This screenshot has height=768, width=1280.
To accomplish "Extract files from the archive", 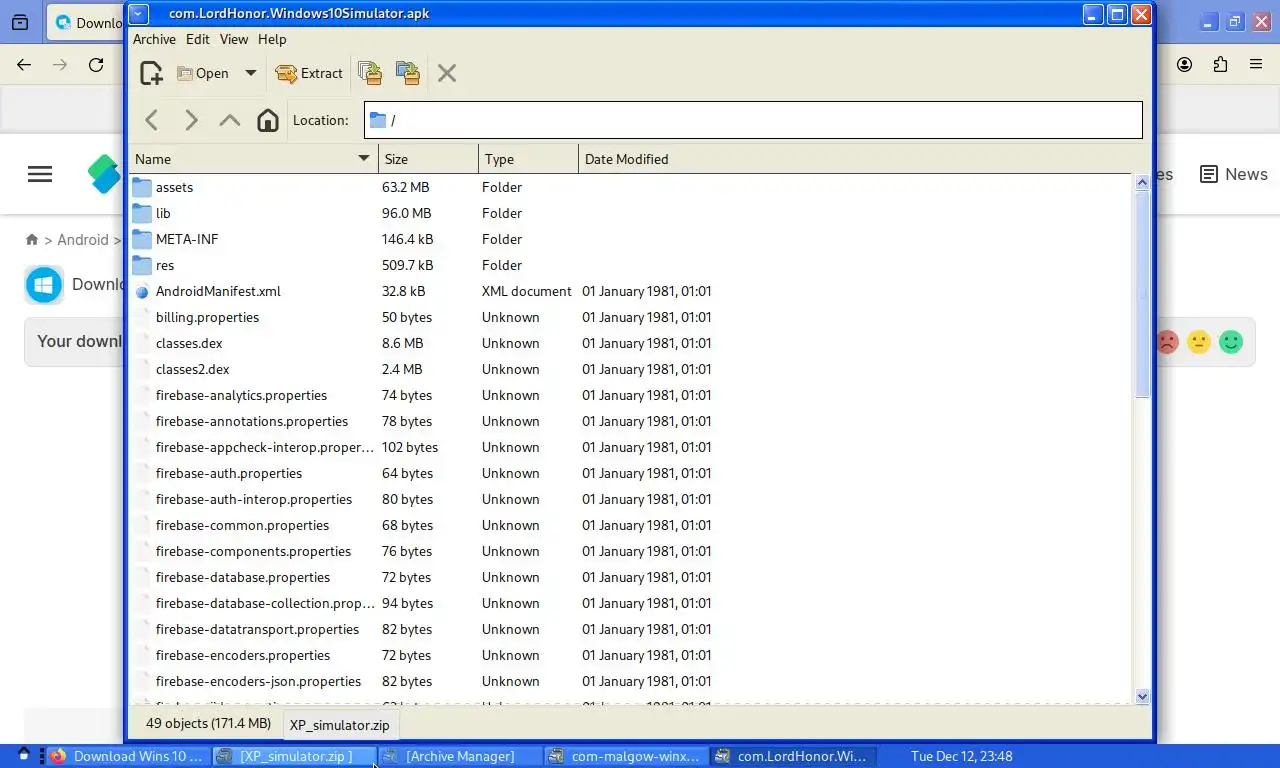I will pyautogui.click(x=309, y=73).
